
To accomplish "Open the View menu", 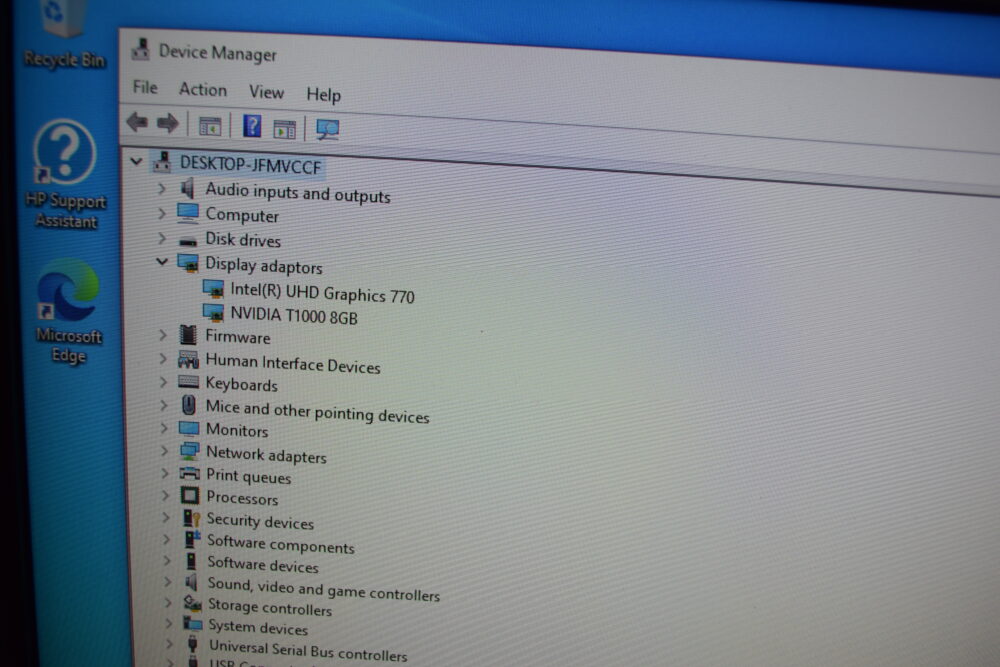I will tap(266, 92).
